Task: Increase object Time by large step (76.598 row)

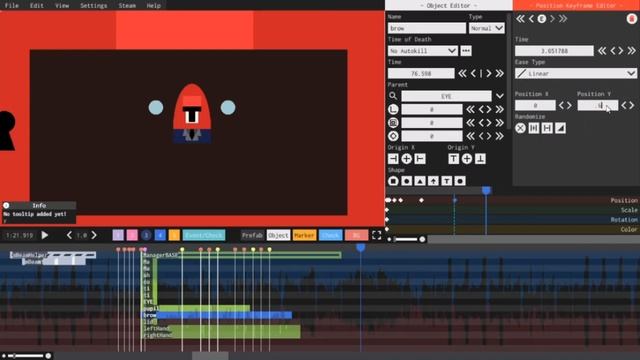Action: [500, 73]
